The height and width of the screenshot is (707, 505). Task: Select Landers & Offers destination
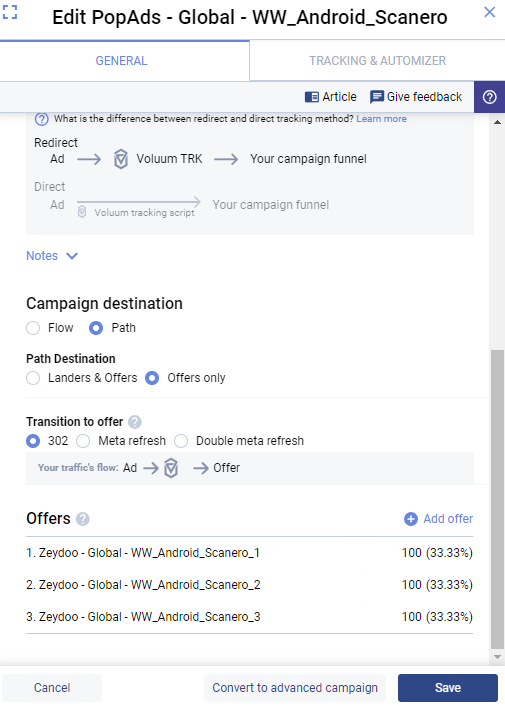(33, 378)
